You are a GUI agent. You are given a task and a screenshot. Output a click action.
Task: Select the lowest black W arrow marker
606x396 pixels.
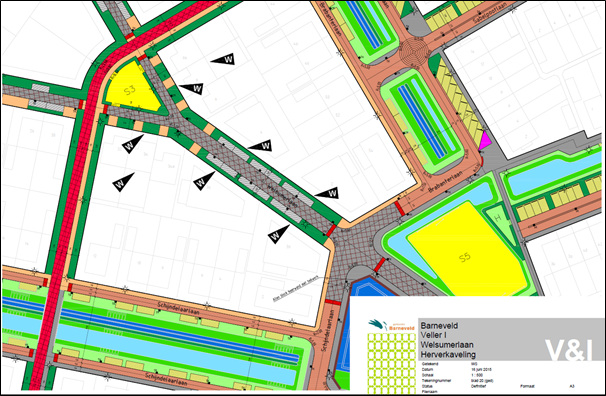[x=278, y=234]
